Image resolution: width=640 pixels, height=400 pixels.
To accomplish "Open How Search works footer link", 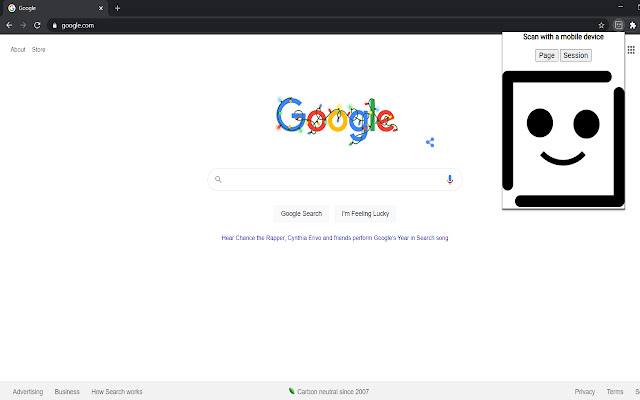I will pyautogui.click(x=117, y=391).
